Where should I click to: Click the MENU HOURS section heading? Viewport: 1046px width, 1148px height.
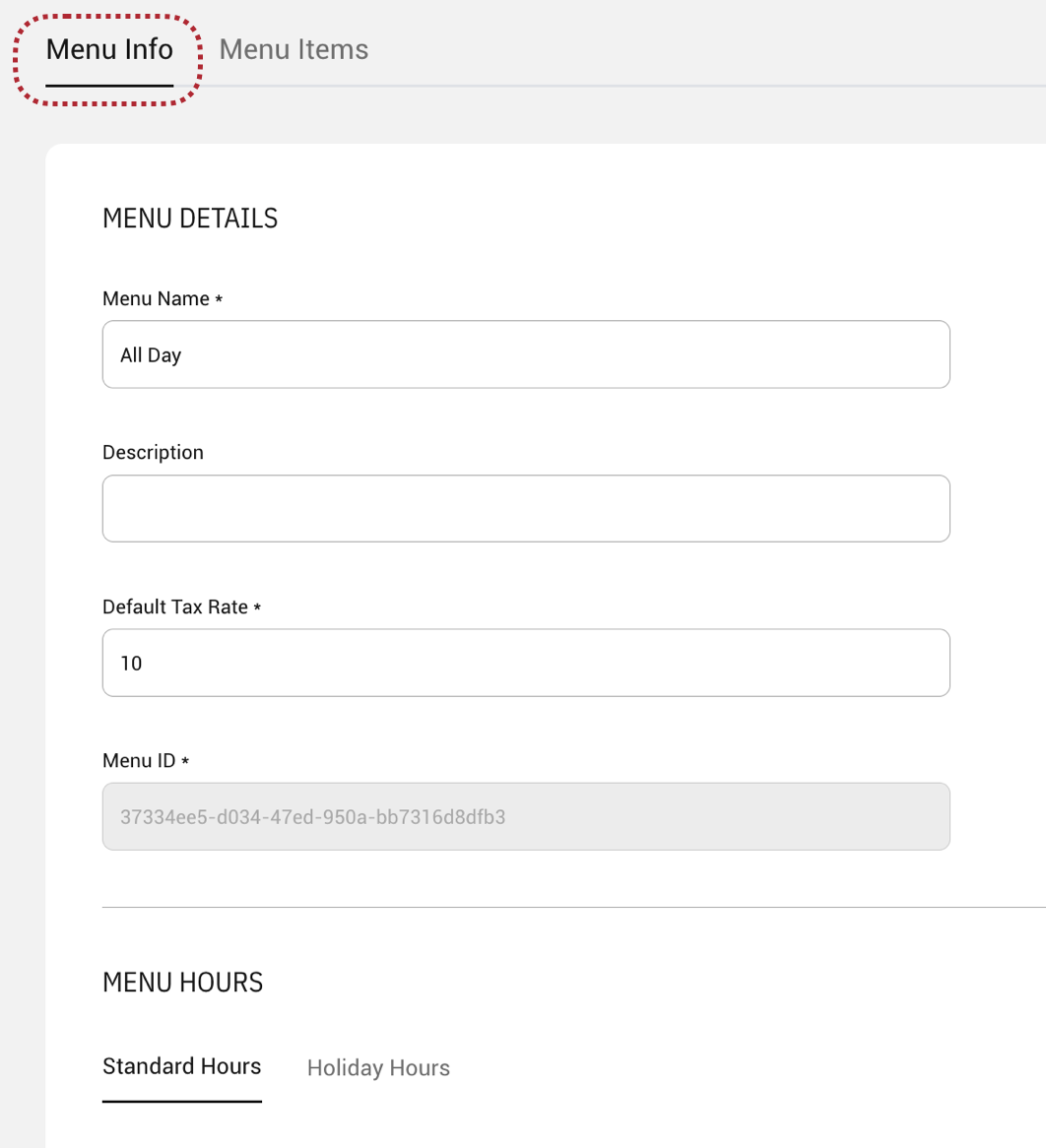pyautogui.click(x=182, y=982)
